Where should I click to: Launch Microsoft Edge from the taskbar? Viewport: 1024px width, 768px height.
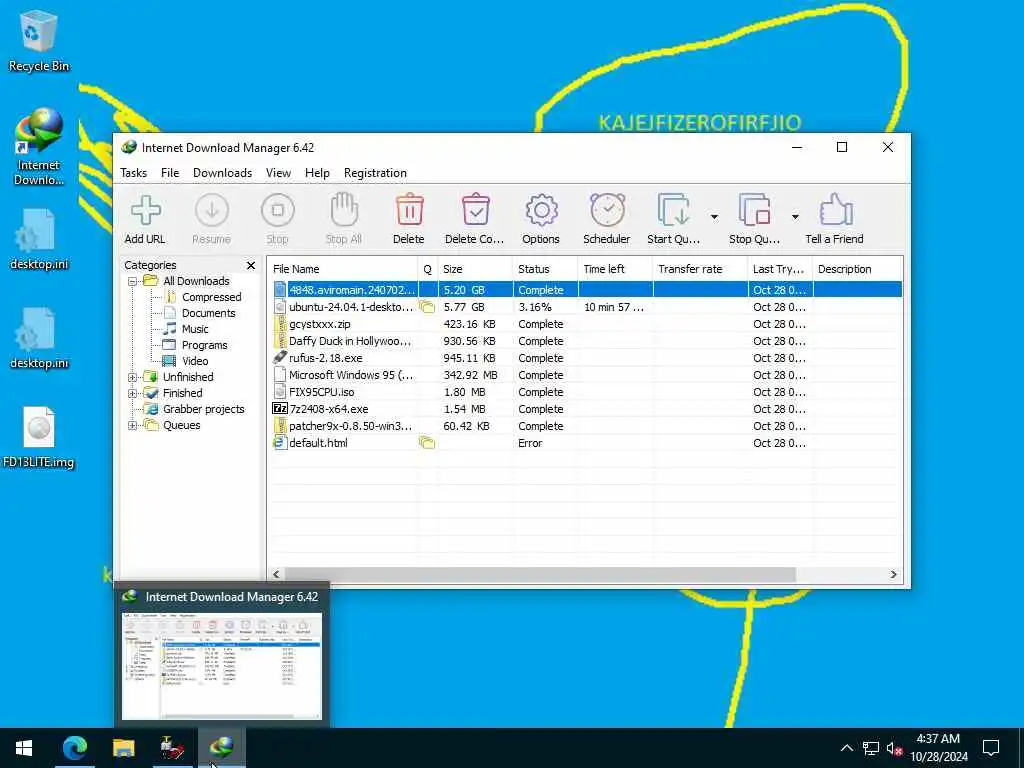click(x=74, y=748)
